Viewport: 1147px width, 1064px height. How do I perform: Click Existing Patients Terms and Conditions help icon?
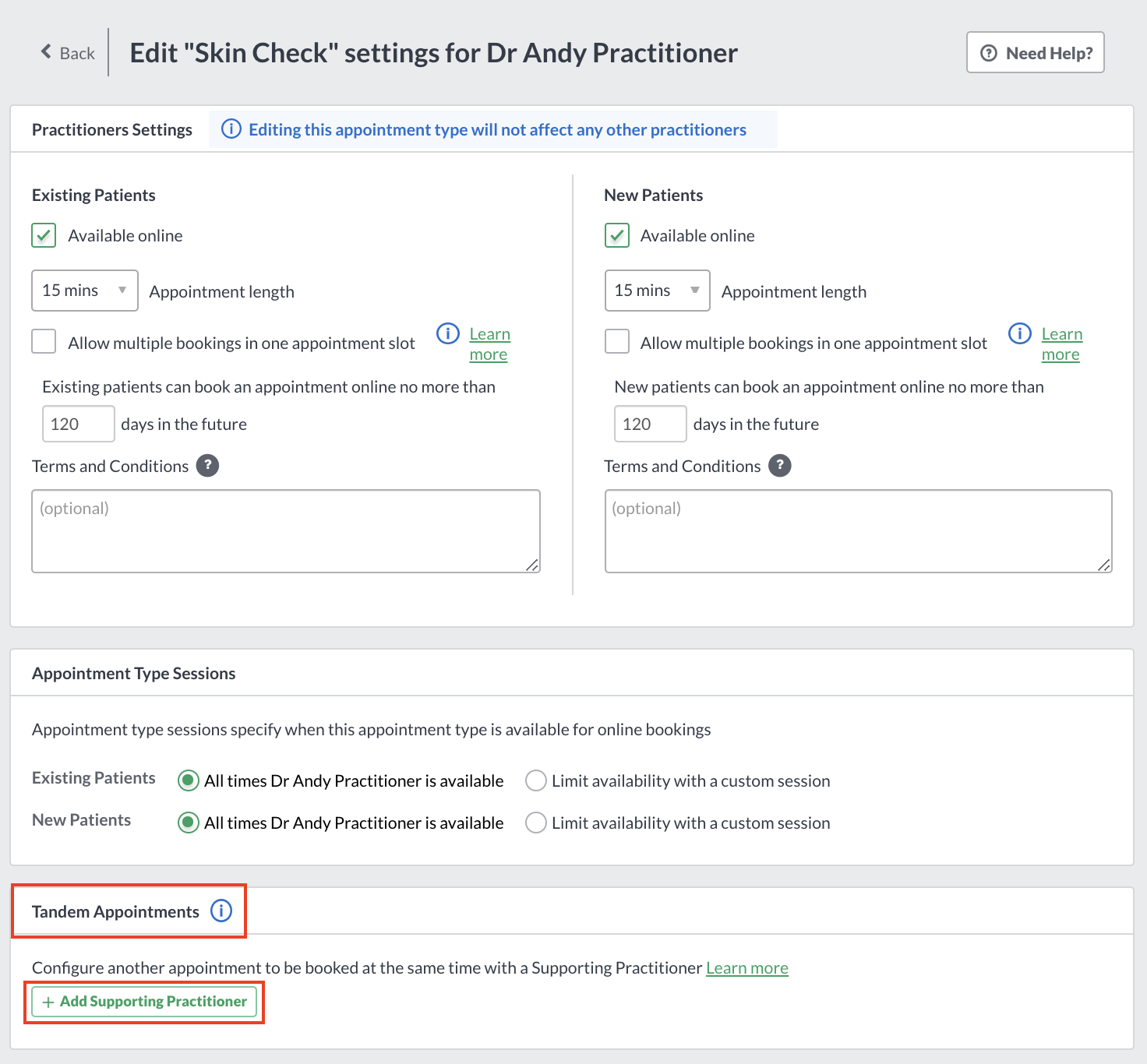click(207, 466)
